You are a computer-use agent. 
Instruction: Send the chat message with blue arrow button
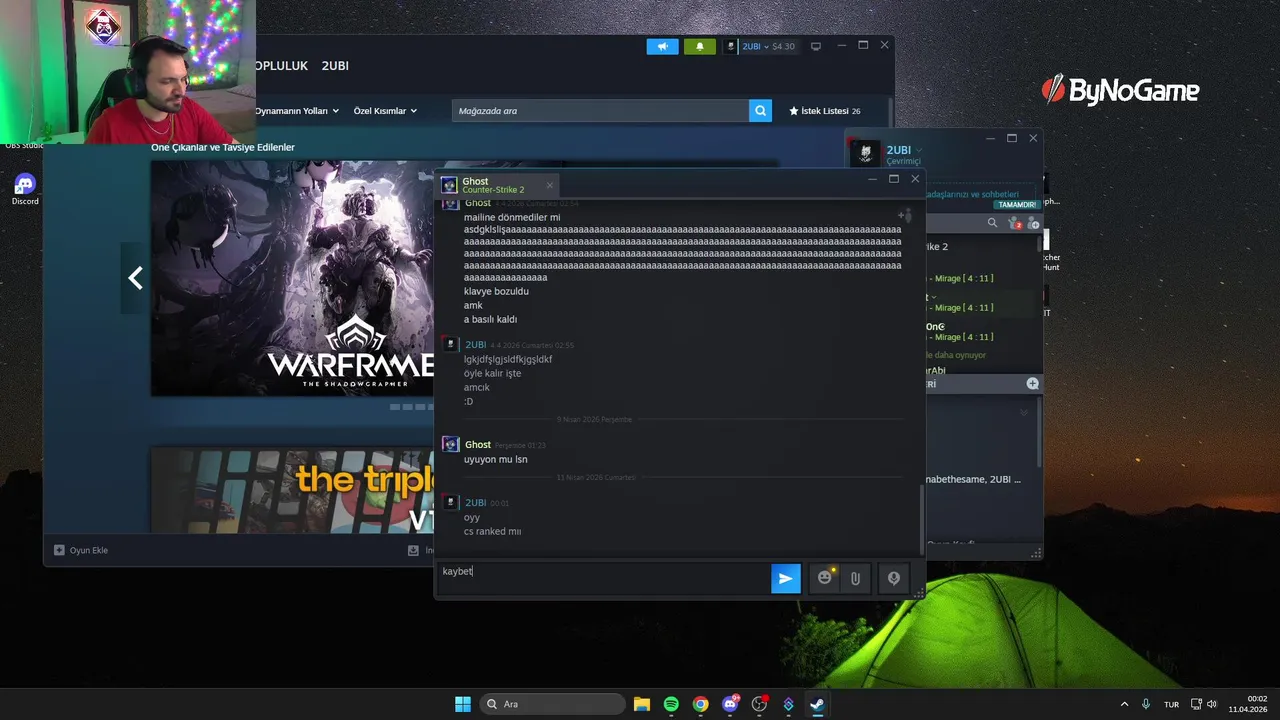coord(786,578)
